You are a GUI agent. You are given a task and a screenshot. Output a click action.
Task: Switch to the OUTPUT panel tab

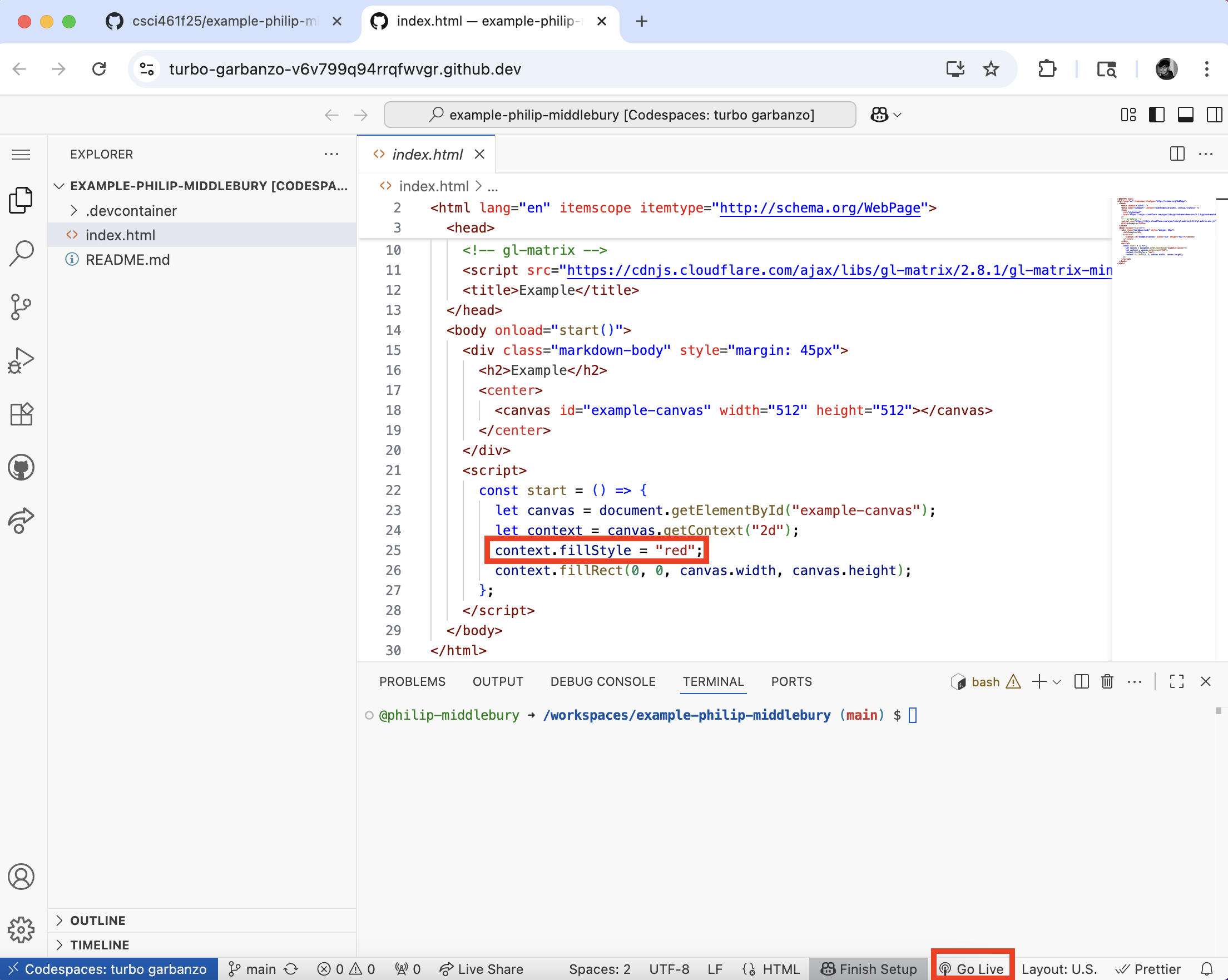coord(498,681)
